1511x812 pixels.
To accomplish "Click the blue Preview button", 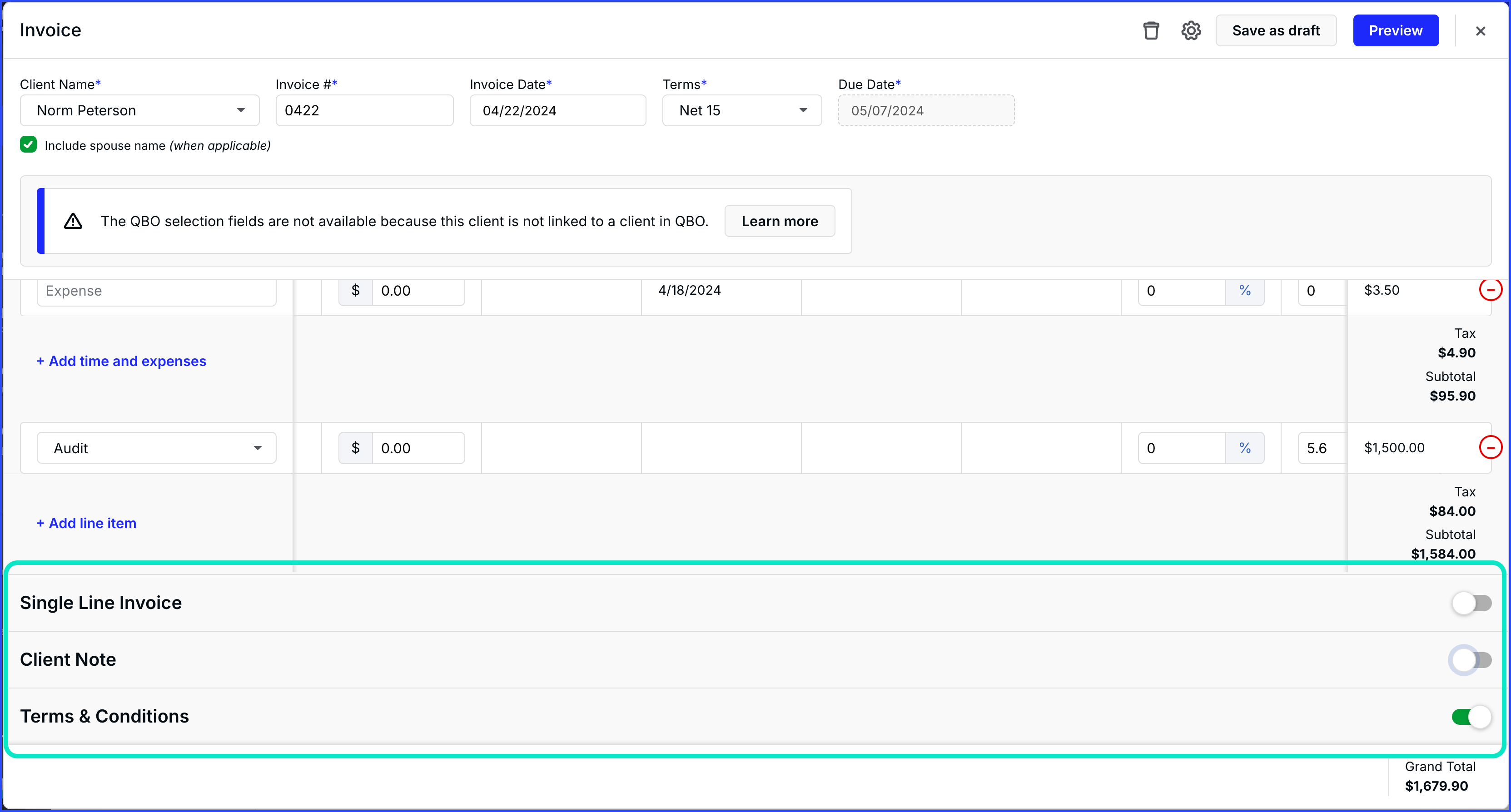I will (x=1396, y=30).
